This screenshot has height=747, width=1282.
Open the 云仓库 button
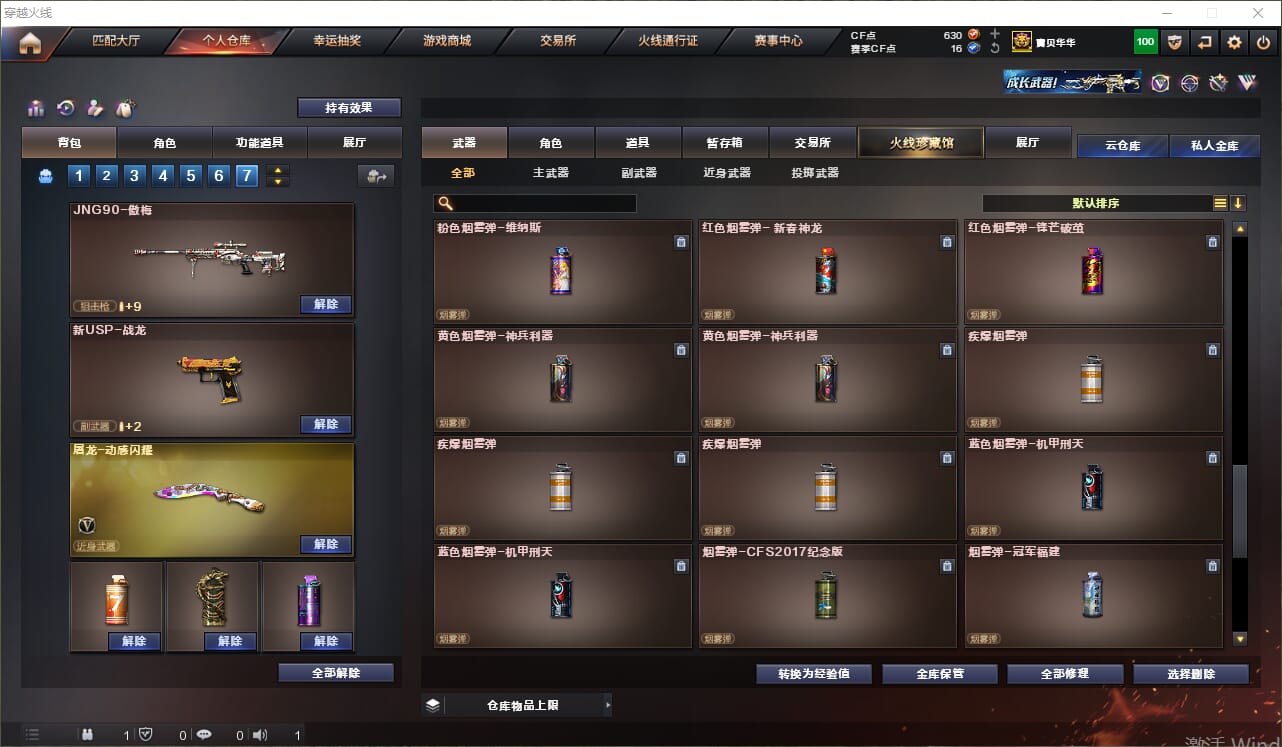(x=1122, y=146)
